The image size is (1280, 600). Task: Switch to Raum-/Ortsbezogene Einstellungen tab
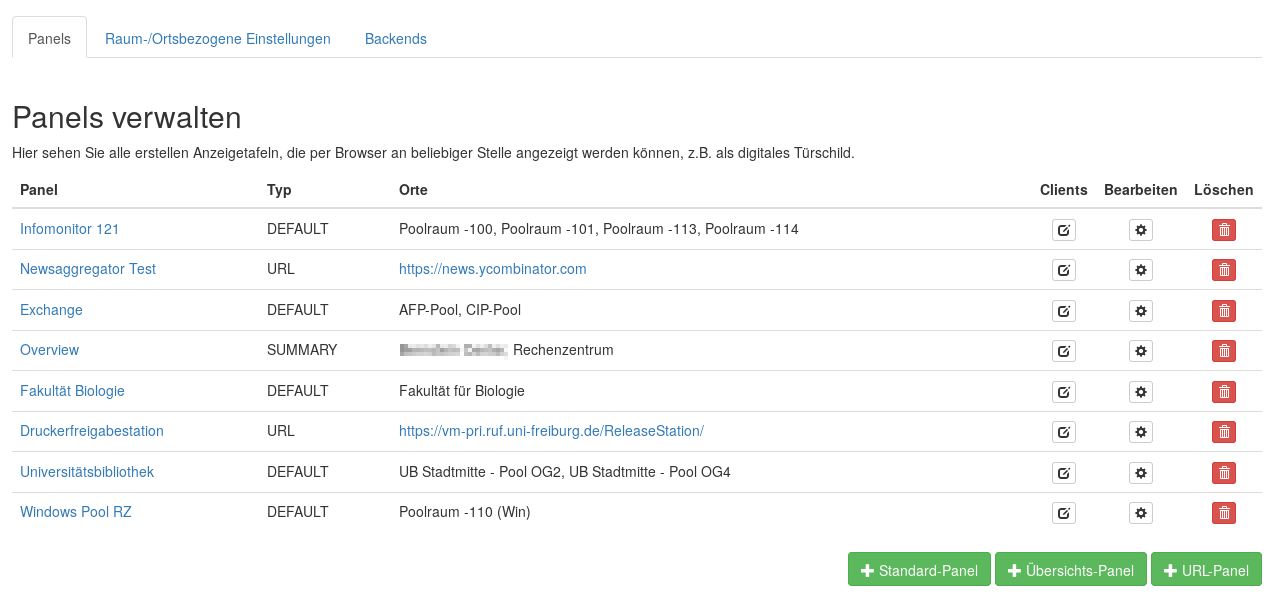pyautogui.click(x=218, y=39)
